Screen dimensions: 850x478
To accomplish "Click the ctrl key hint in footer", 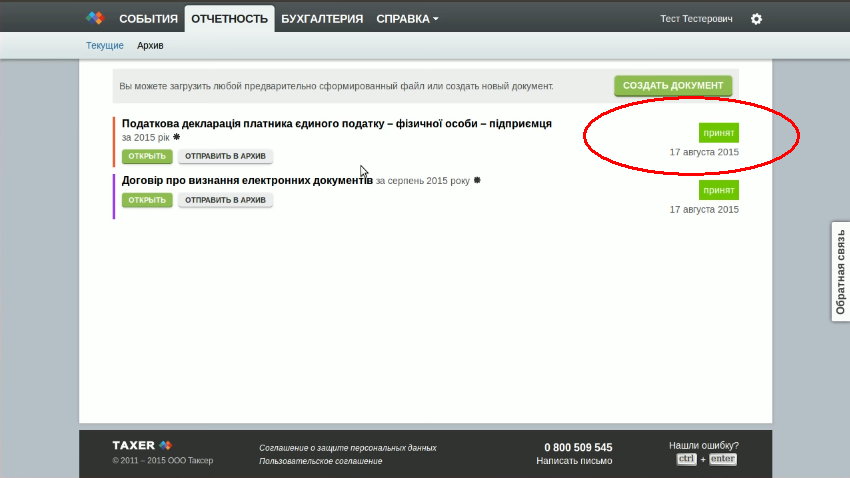I will click(686, 459).
